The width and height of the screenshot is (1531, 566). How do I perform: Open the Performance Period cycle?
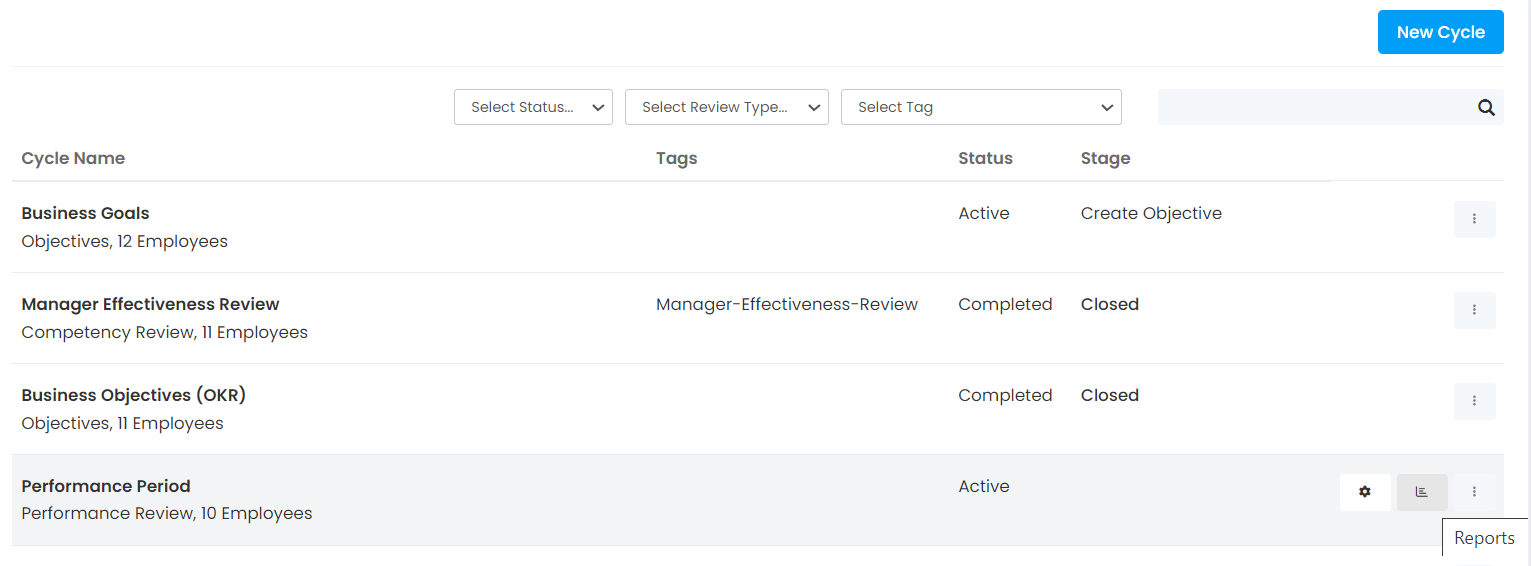105,486
